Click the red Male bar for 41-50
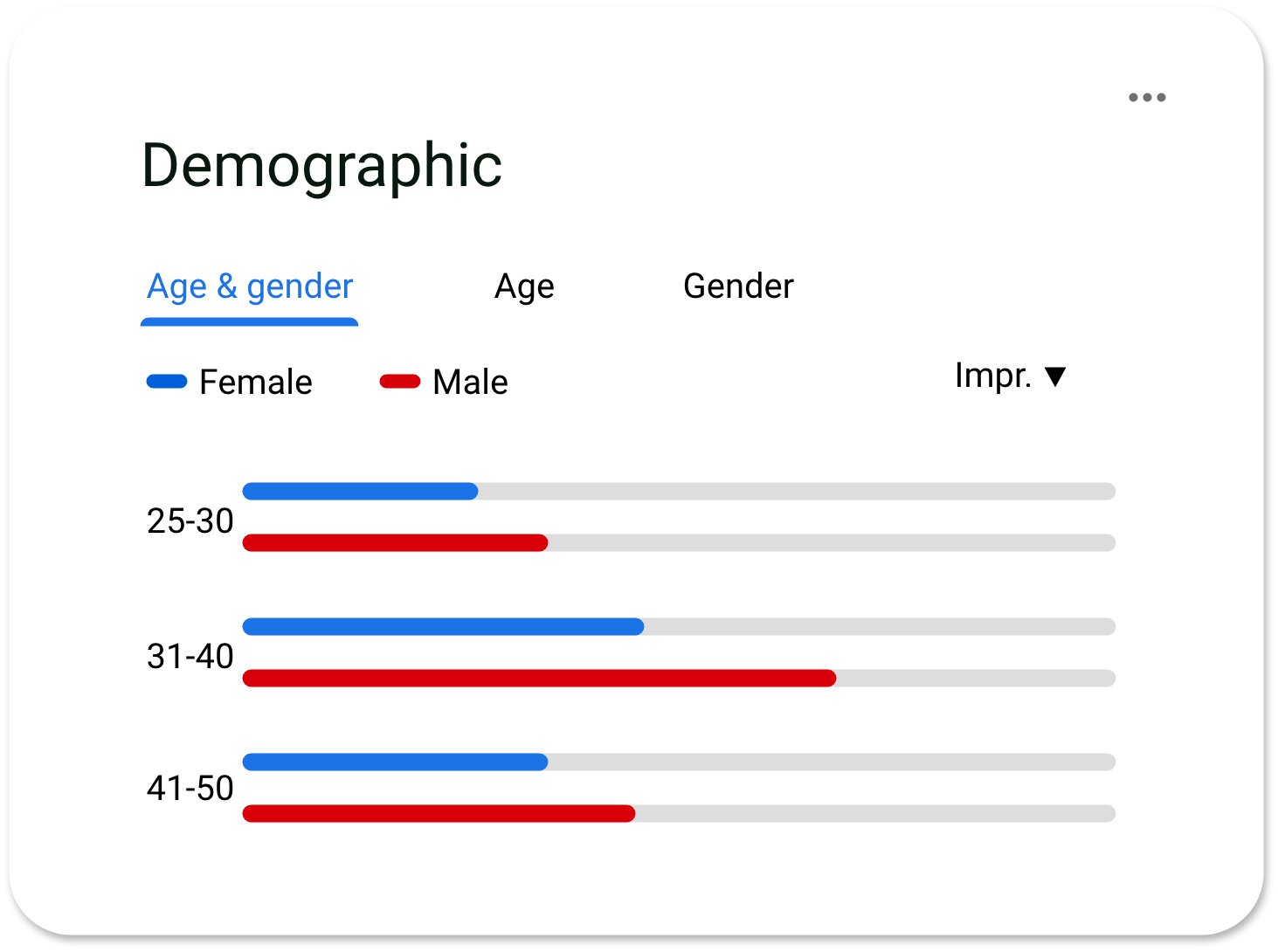This screenshot has height=952, width=1278. pos(439,814)
